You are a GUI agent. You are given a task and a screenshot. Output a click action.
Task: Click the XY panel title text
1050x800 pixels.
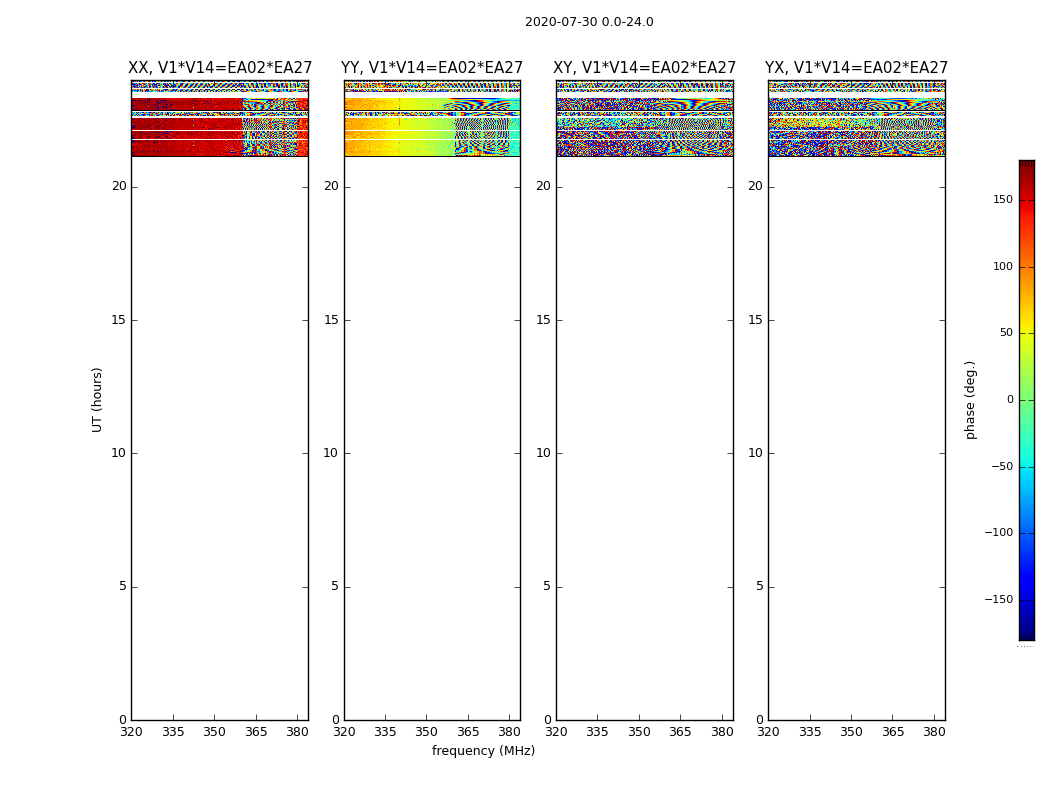pyautogui.click(x=645, y=68)
